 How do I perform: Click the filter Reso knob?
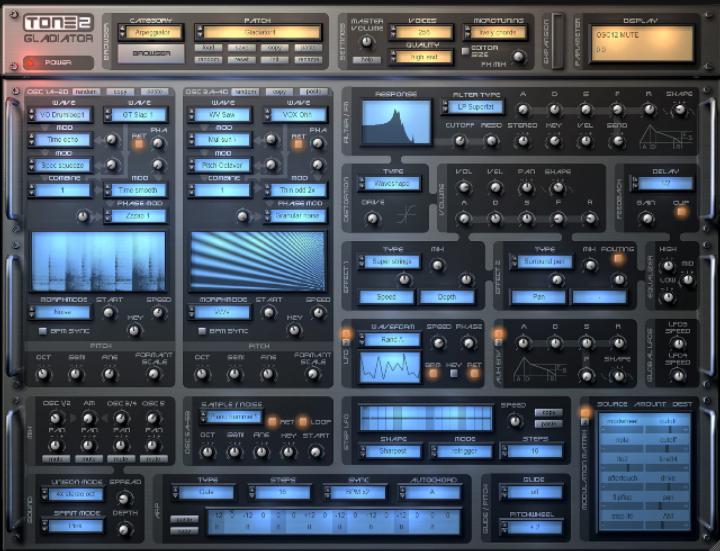(491, 141)
